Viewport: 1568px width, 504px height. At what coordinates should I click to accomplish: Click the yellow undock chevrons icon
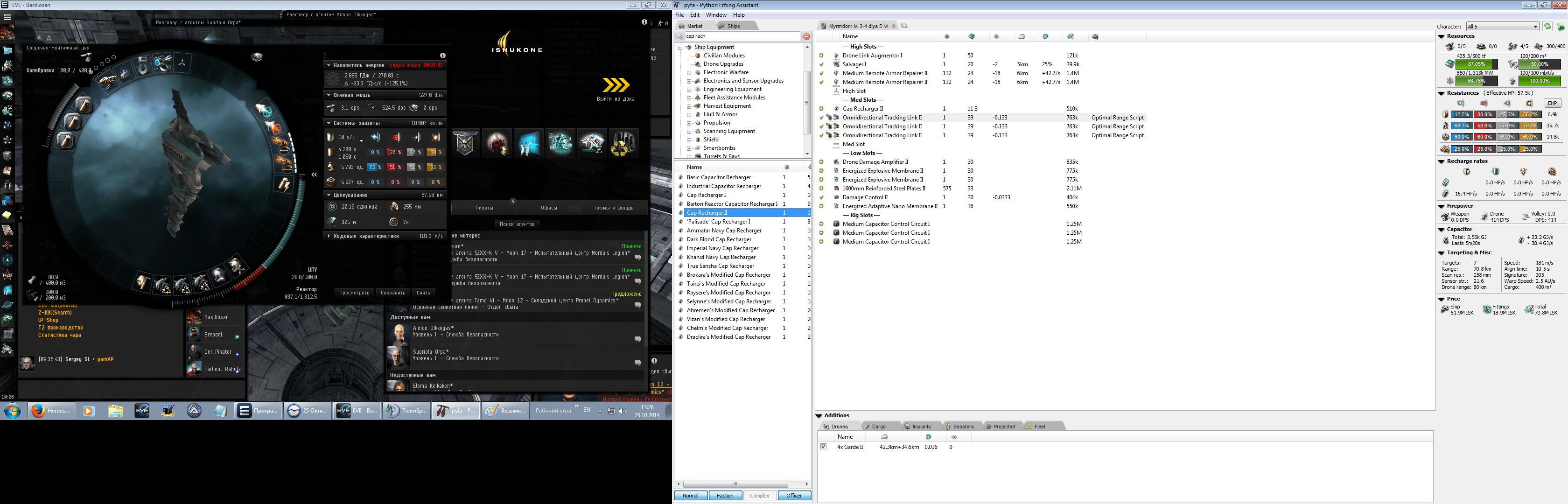click(616, 84)
